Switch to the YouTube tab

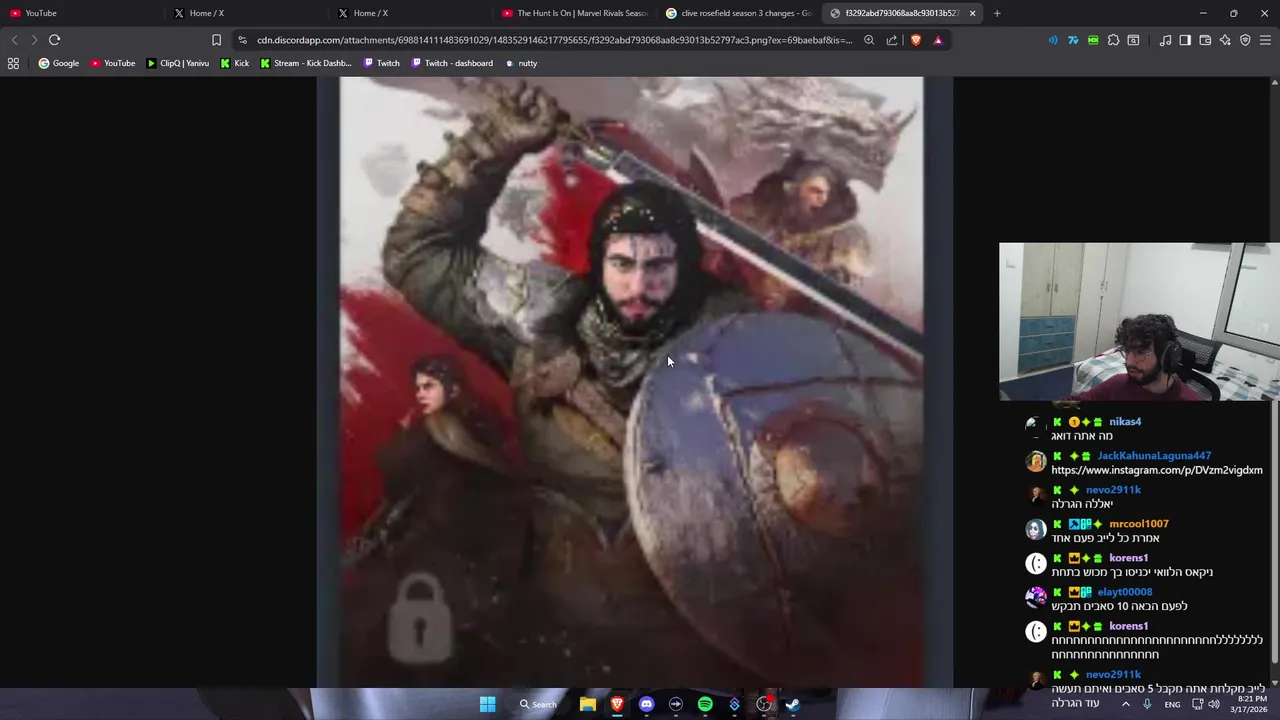click(x=80, y=13)
